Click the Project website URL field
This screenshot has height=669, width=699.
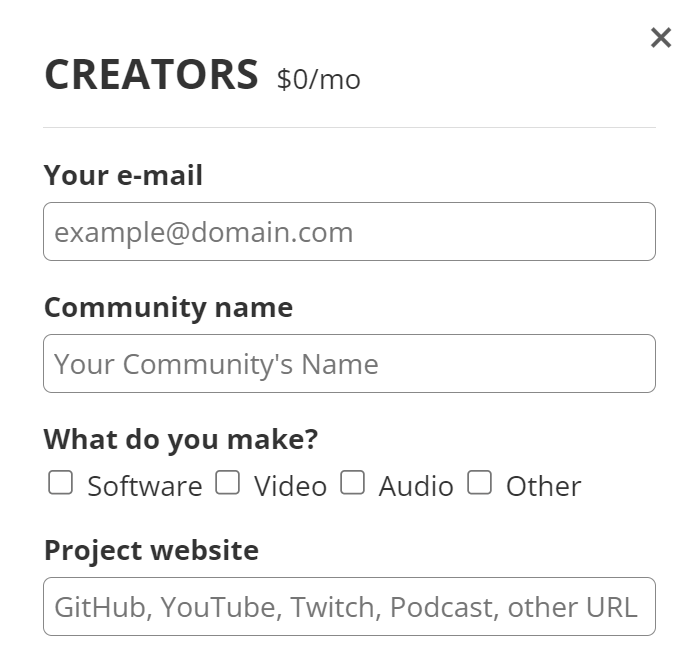pos(349,606)
